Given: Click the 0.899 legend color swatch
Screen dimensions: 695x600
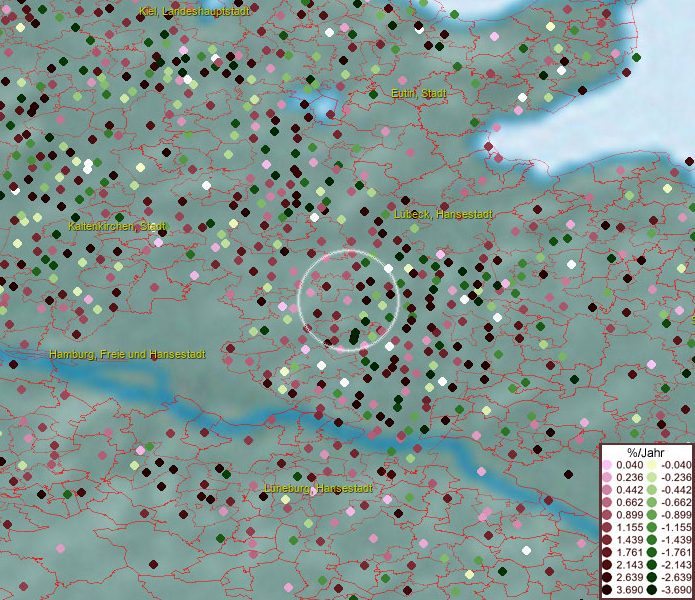Looking at the screenshot, I should (607, 515).
